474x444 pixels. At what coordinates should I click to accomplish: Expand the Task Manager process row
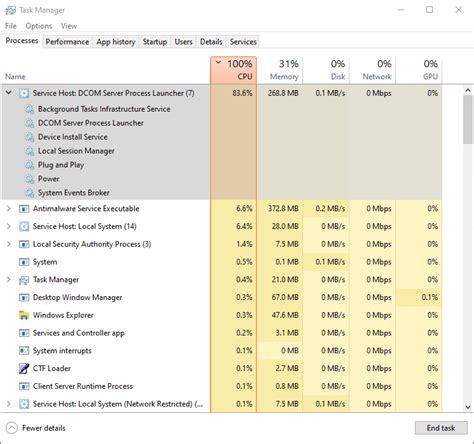coord(9,280)
